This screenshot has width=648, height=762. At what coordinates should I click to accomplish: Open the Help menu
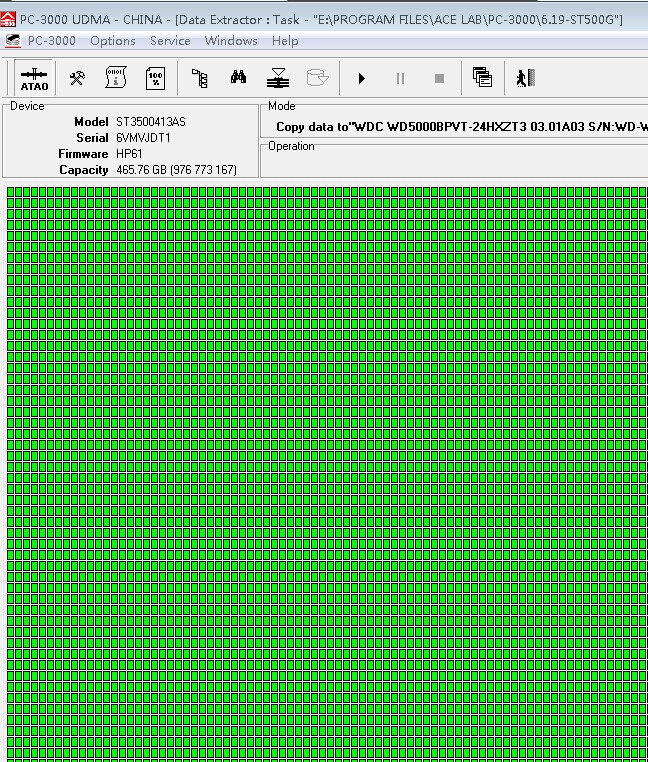click(285, 41)
